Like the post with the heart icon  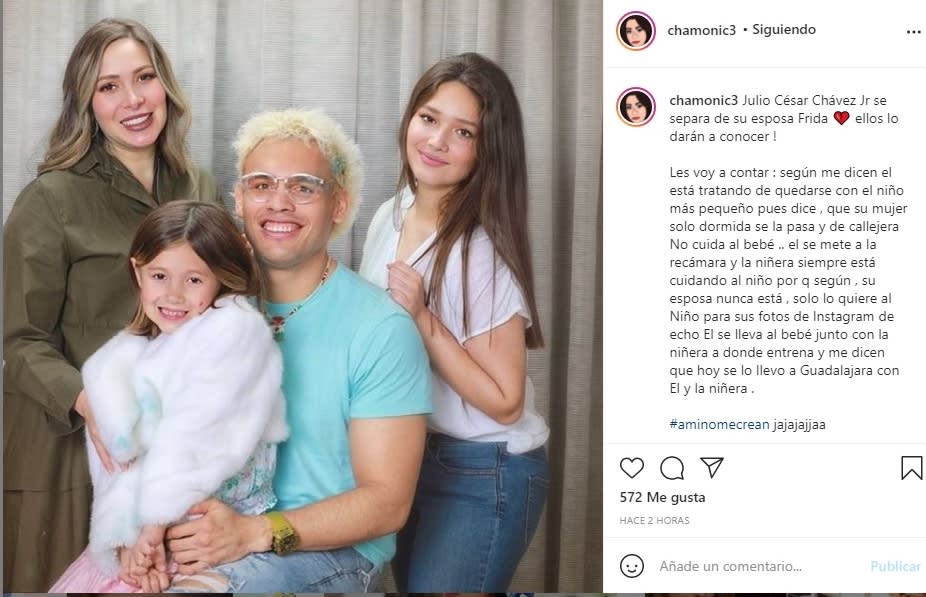(x=631, y=468)
